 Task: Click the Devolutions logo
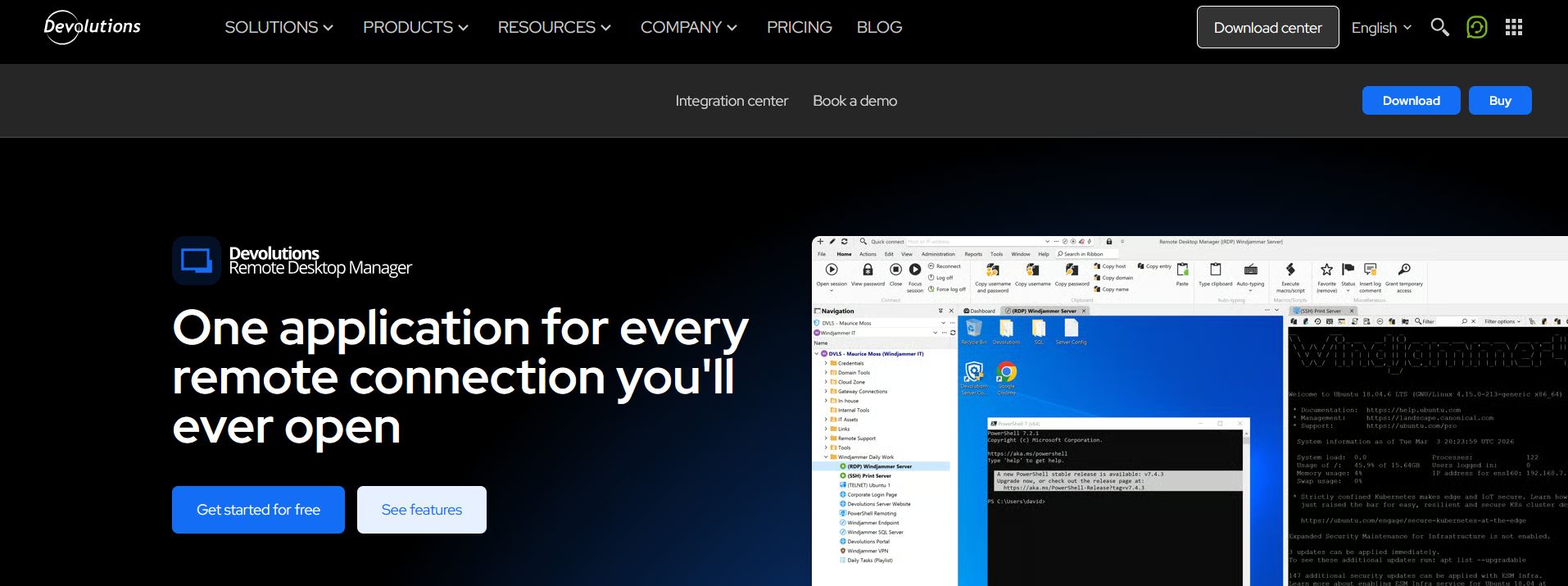click(92, 27)
